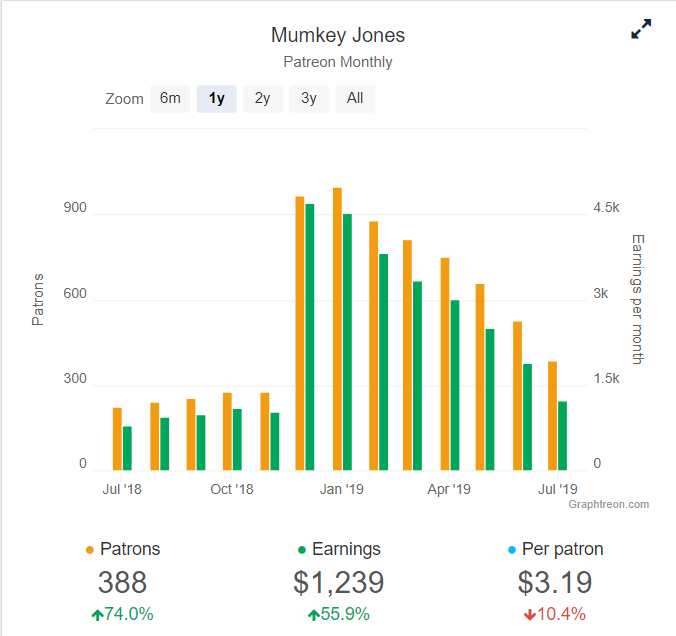Click the orange Patrons legend dot
The width and height of the screenshot is (676, 636).
click(x=90, y=550)
